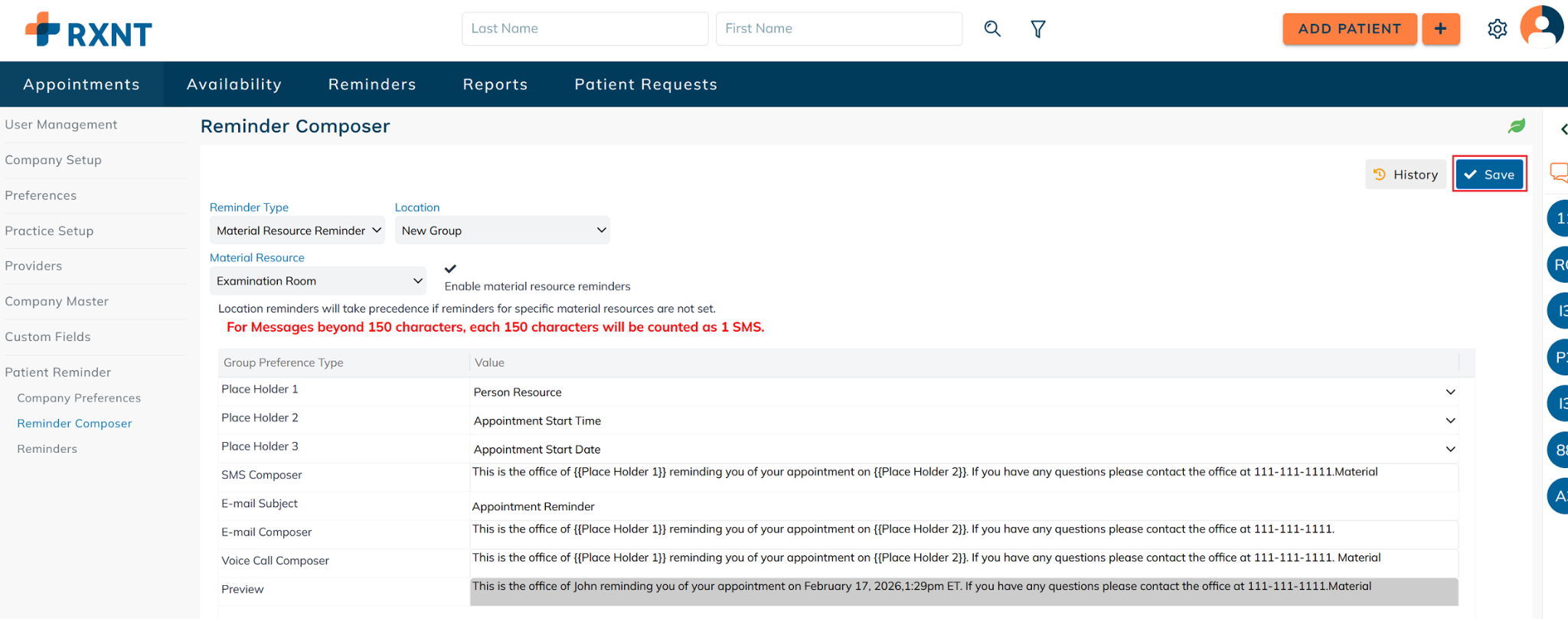1568x622 pixels.
Task: Open the Reminder Type dropdown
Action: (298, 231)
